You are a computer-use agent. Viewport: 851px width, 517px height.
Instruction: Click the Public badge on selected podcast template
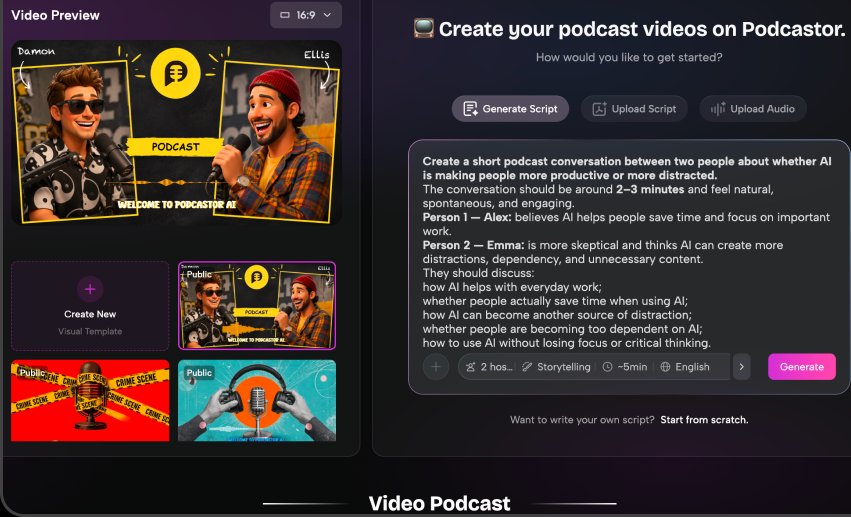[x=199, y=274]
